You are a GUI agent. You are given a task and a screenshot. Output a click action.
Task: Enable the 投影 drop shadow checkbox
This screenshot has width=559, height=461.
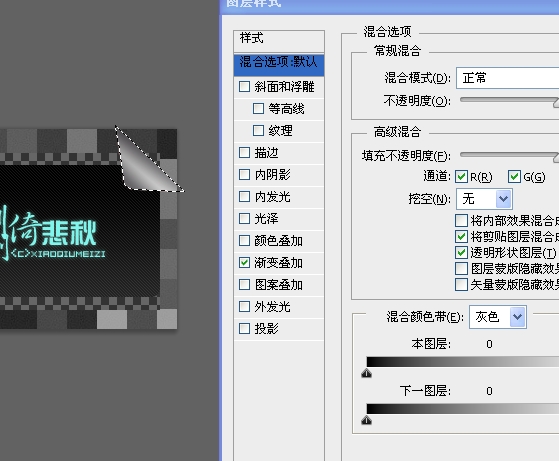(244, 328)
